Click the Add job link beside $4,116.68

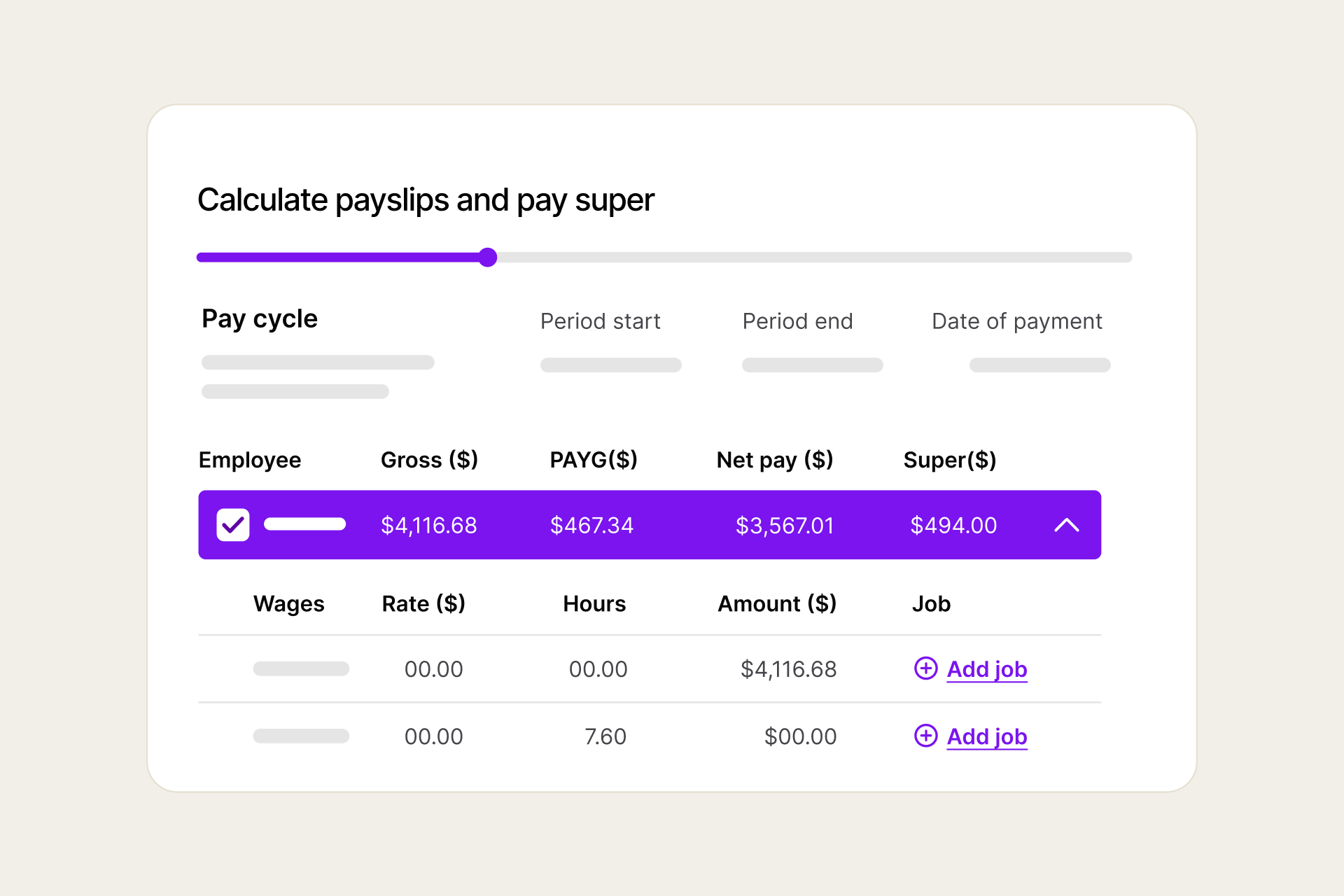point(987,669)
